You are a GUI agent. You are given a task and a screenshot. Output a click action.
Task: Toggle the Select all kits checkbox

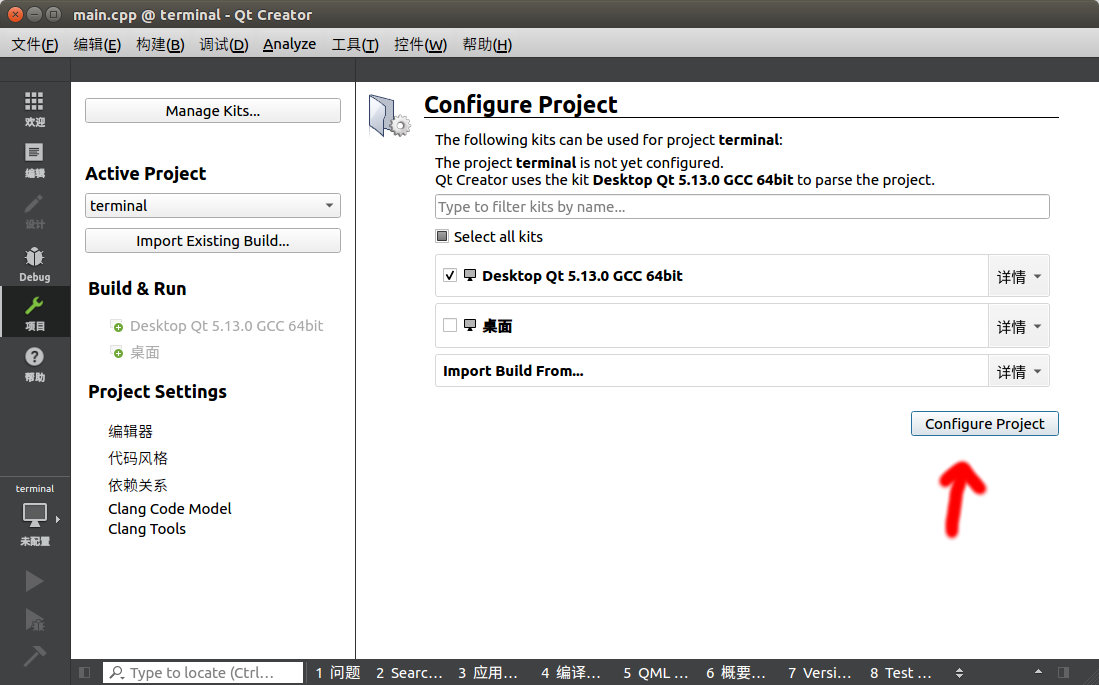click(442, 236)
